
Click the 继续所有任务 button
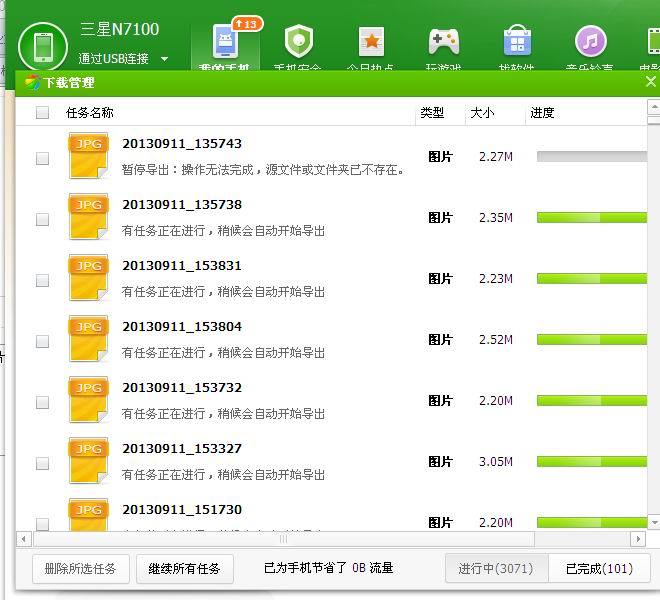click(x=185, y=569)
